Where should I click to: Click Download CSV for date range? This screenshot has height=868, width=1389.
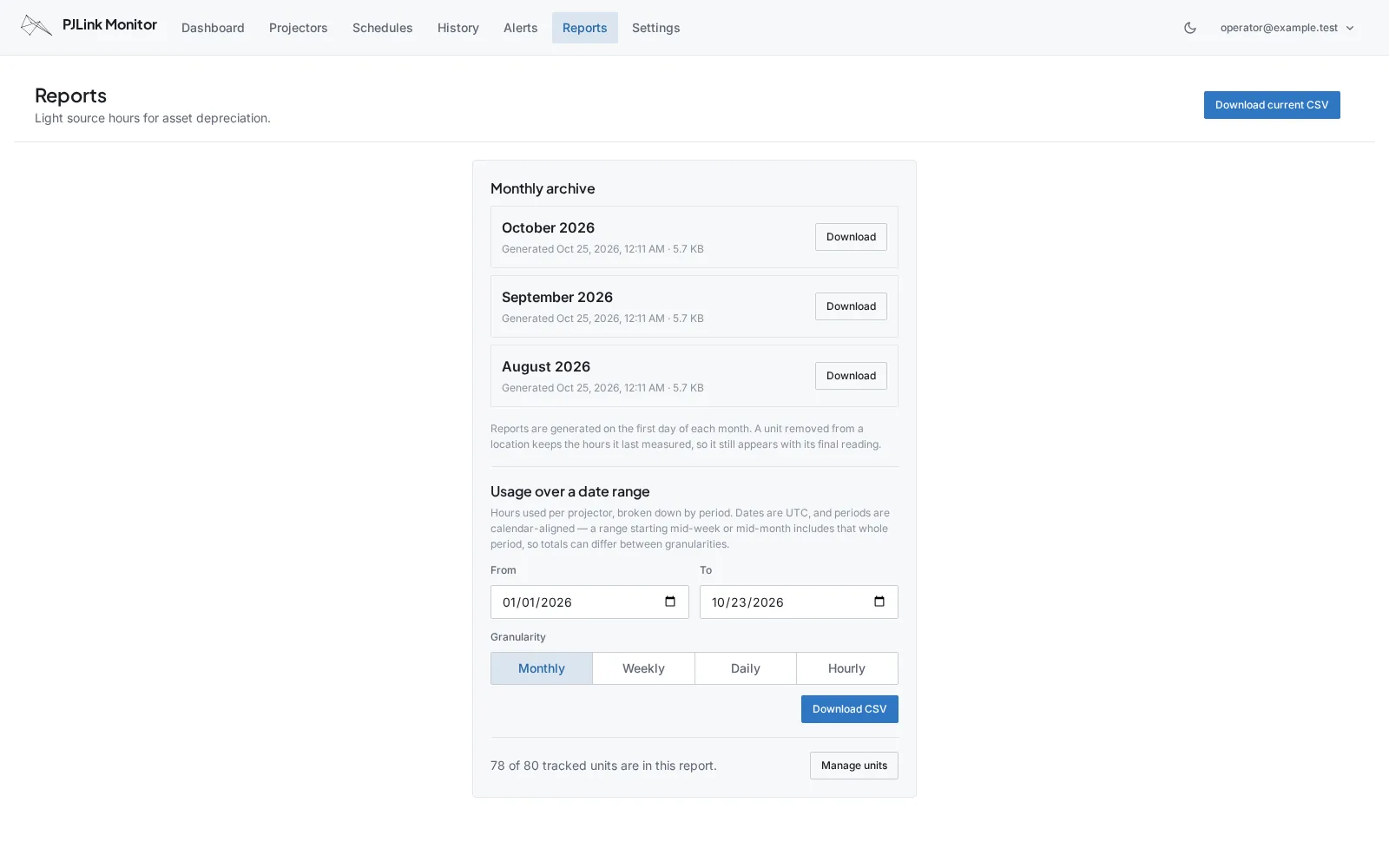(x=849, y=709)
